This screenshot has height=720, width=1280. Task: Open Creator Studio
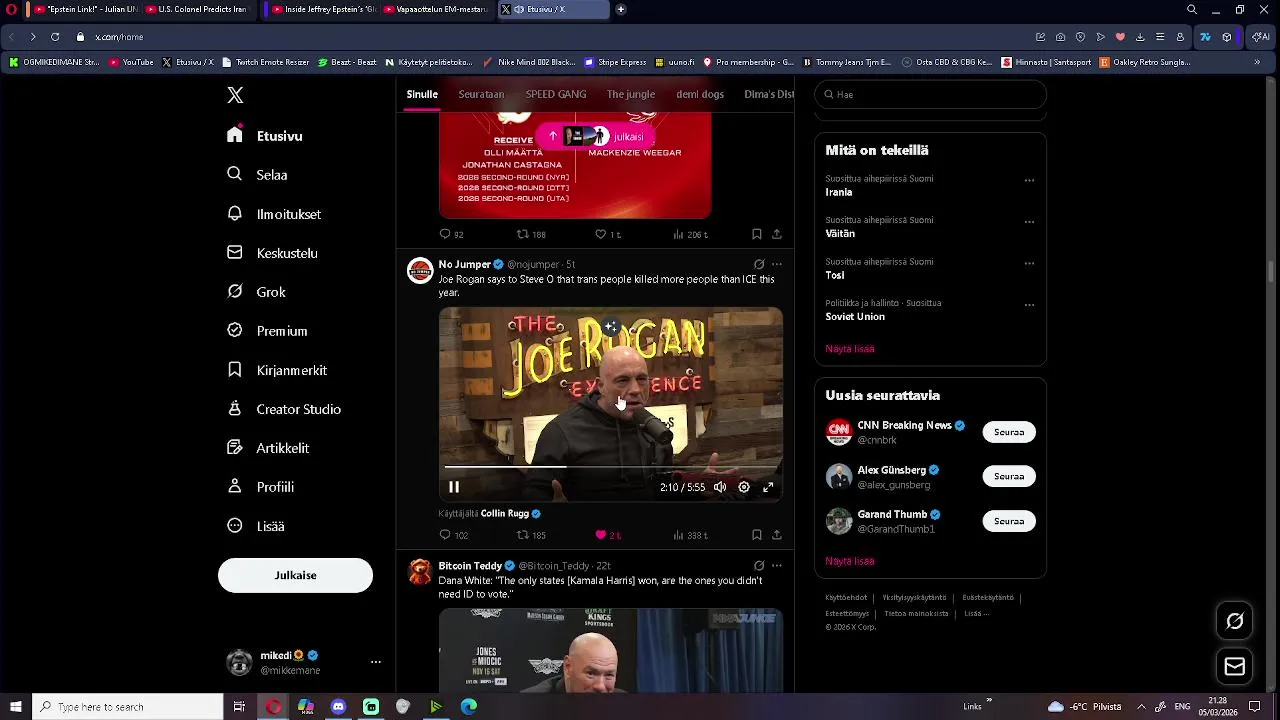284,409
